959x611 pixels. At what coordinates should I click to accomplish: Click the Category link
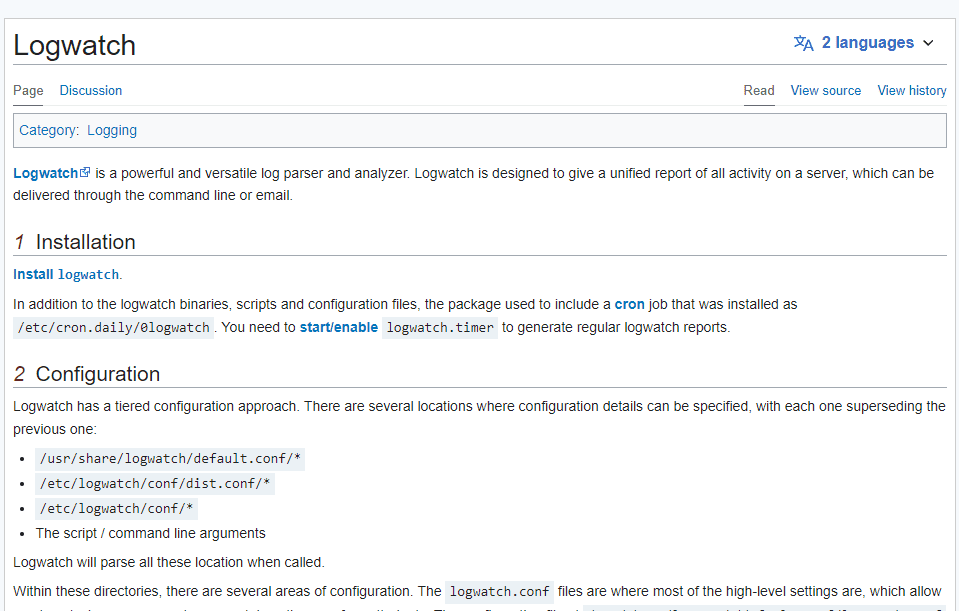[47, 130]
